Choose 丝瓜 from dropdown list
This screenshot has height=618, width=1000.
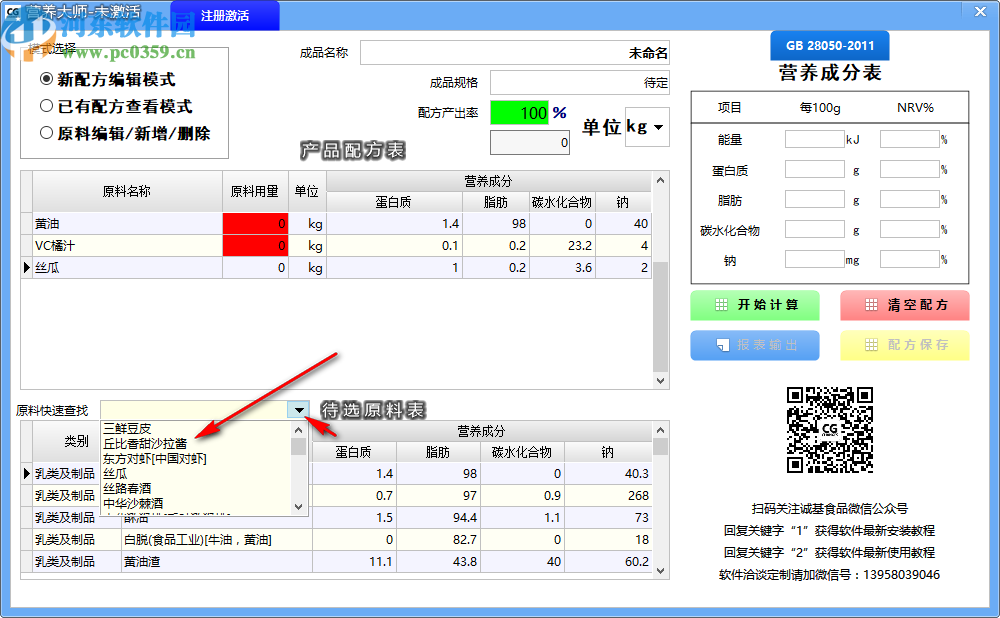pos(115,473)
